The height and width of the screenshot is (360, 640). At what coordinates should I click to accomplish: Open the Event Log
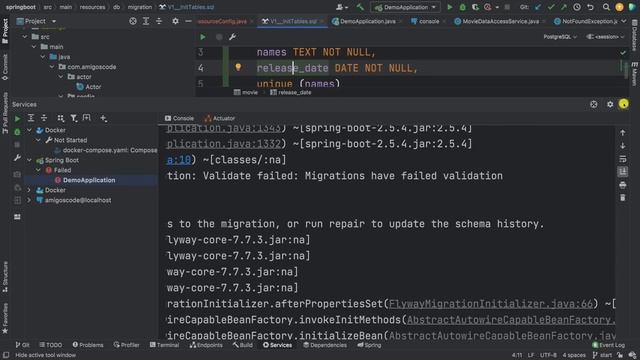coord(608,345)
